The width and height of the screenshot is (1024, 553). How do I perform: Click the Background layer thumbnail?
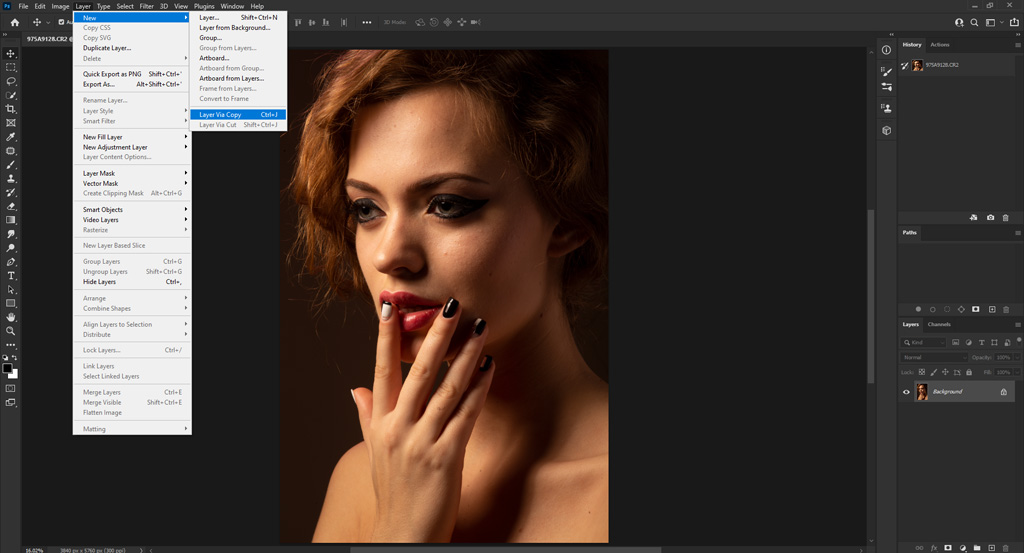pos(921,392)
